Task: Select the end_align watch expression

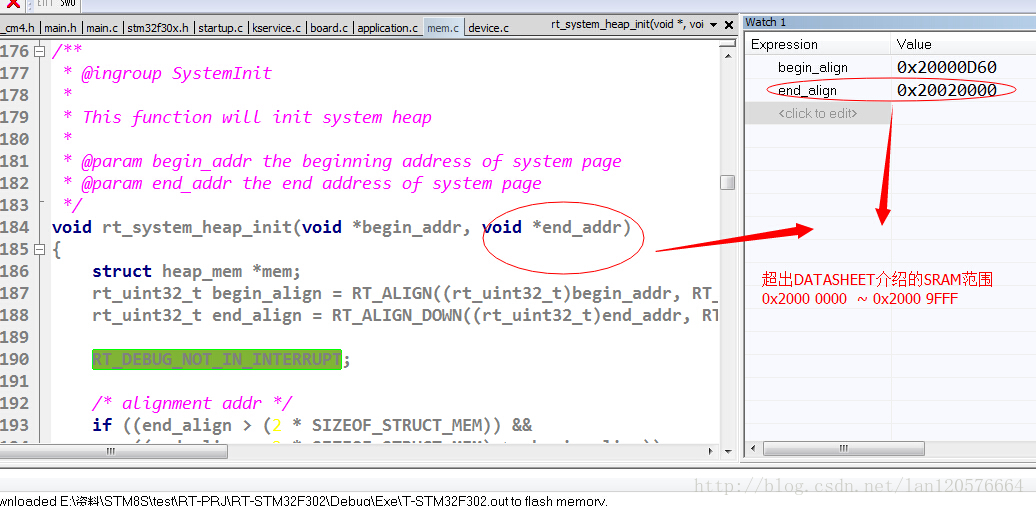Action: click(807, 90)
